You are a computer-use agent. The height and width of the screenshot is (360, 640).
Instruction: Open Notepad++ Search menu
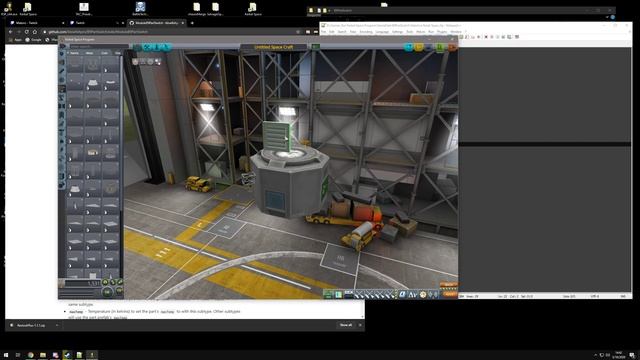(342, 32)
